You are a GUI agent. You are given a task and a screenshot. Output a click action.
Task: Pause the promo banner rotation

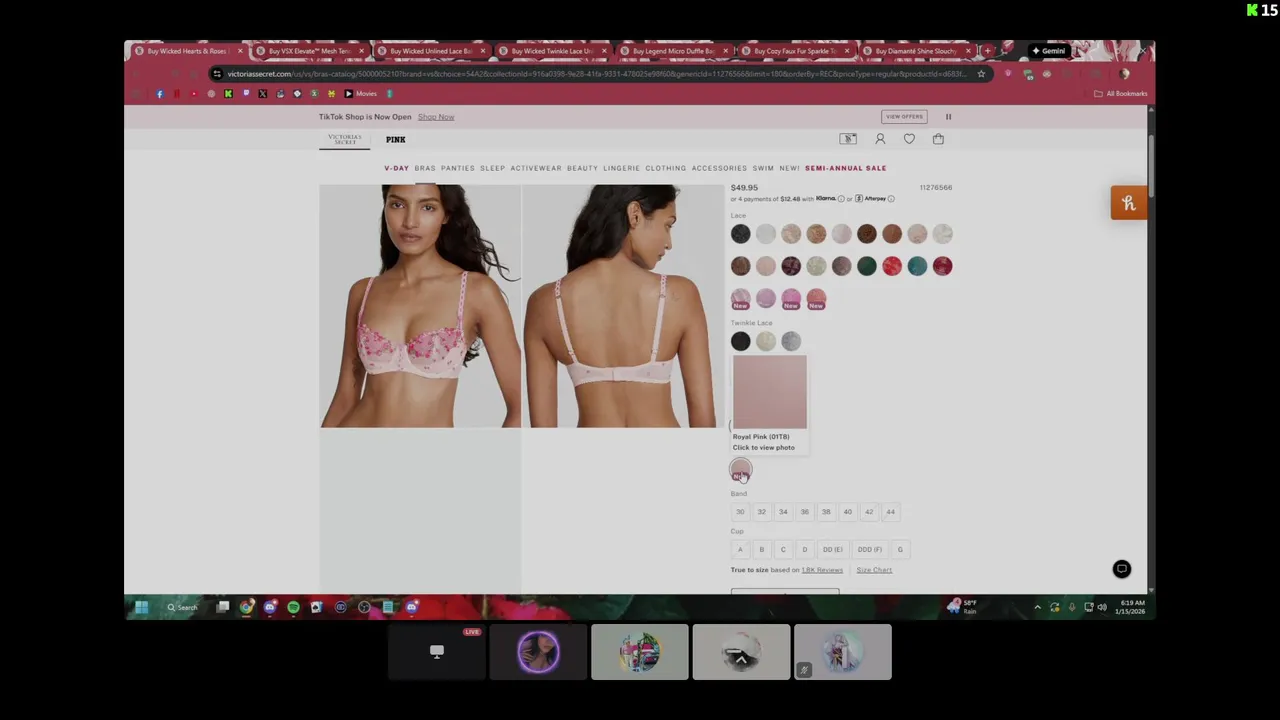tap(948, 117)
